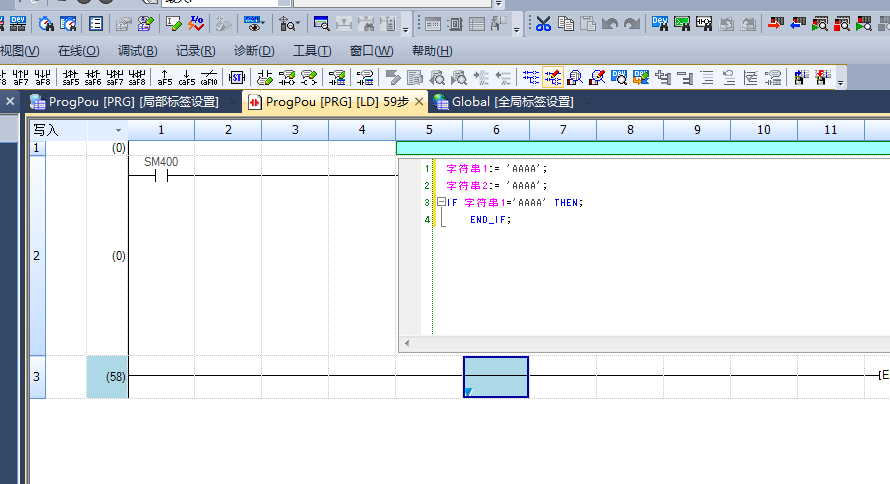Switch to Global 全局标签设置 tab
Image resolution: width=890 pixels, height=484 pixels.
click(x=505, y=102)
